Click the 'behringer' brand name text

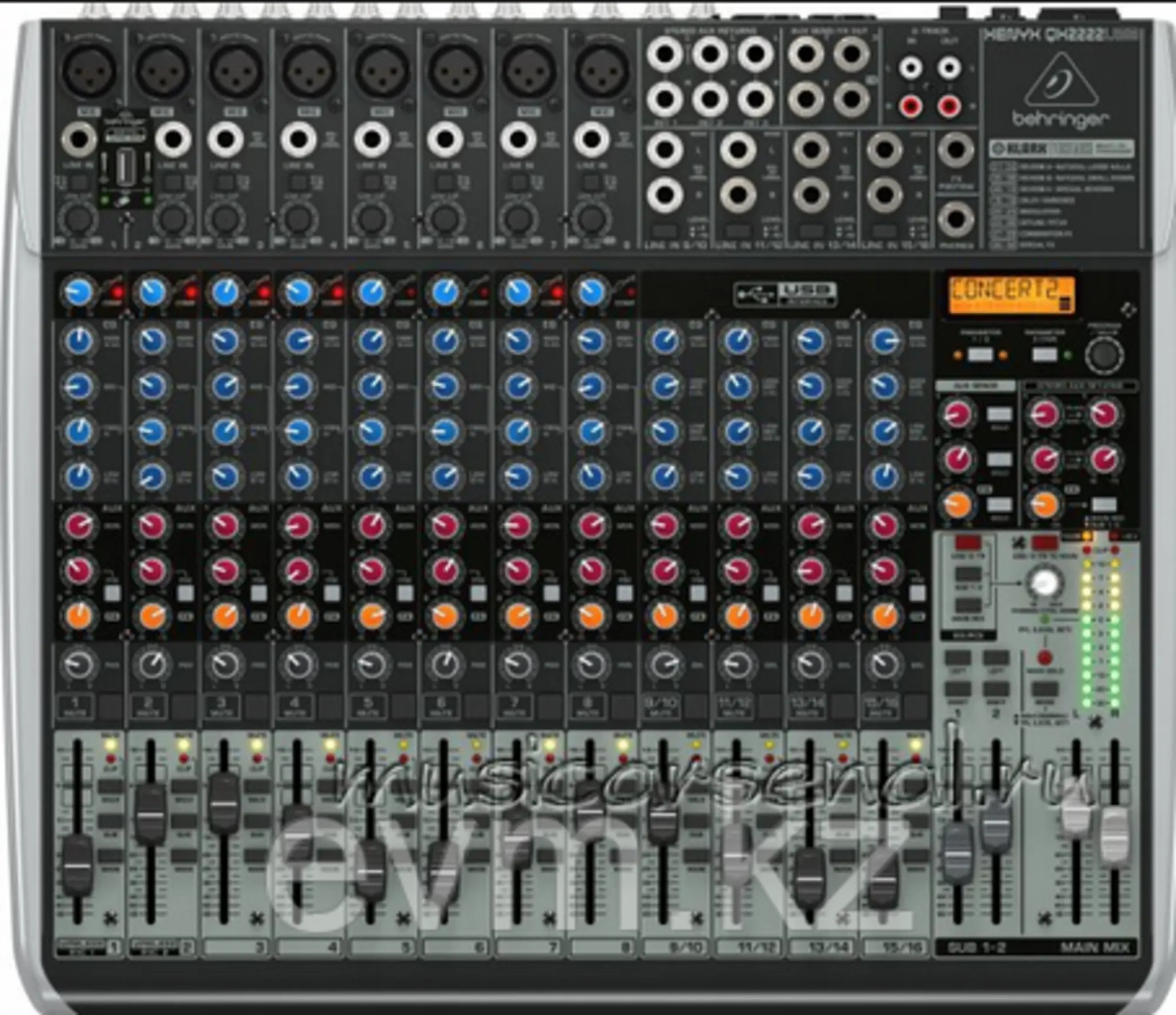pos(1061,119)
